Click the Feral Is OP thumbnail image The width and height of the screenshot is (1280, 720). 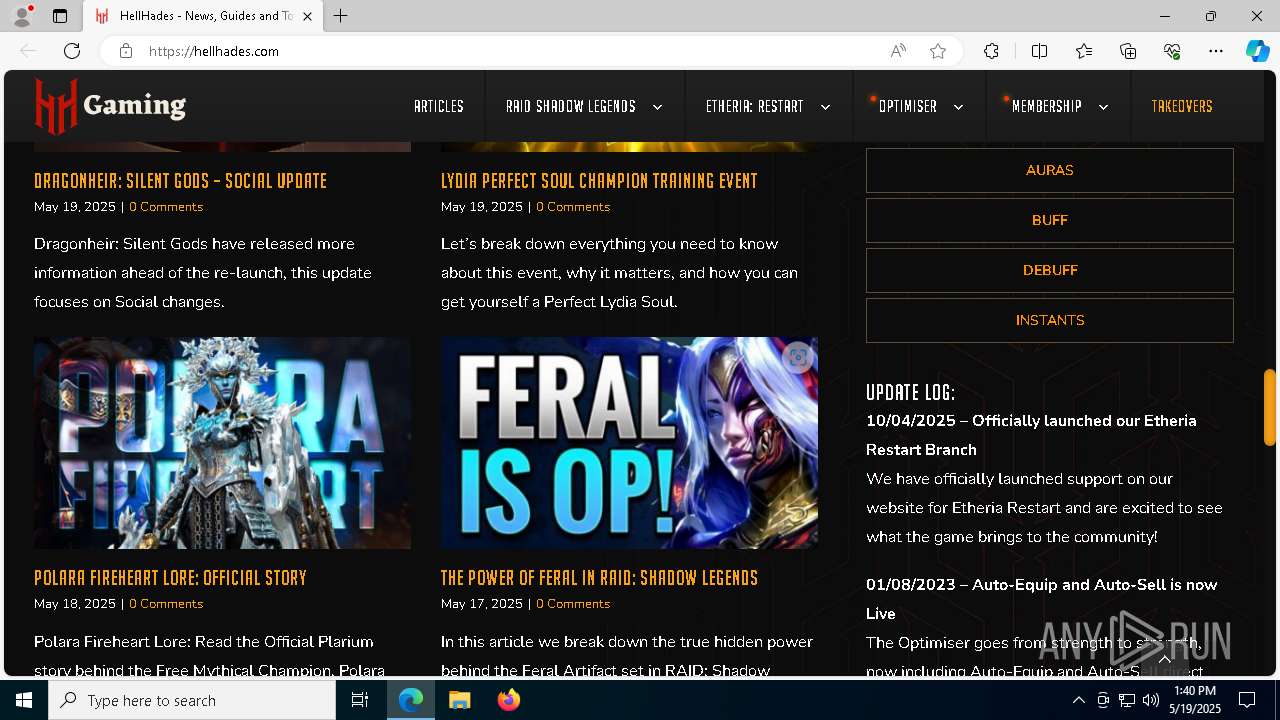click(629, 443)
